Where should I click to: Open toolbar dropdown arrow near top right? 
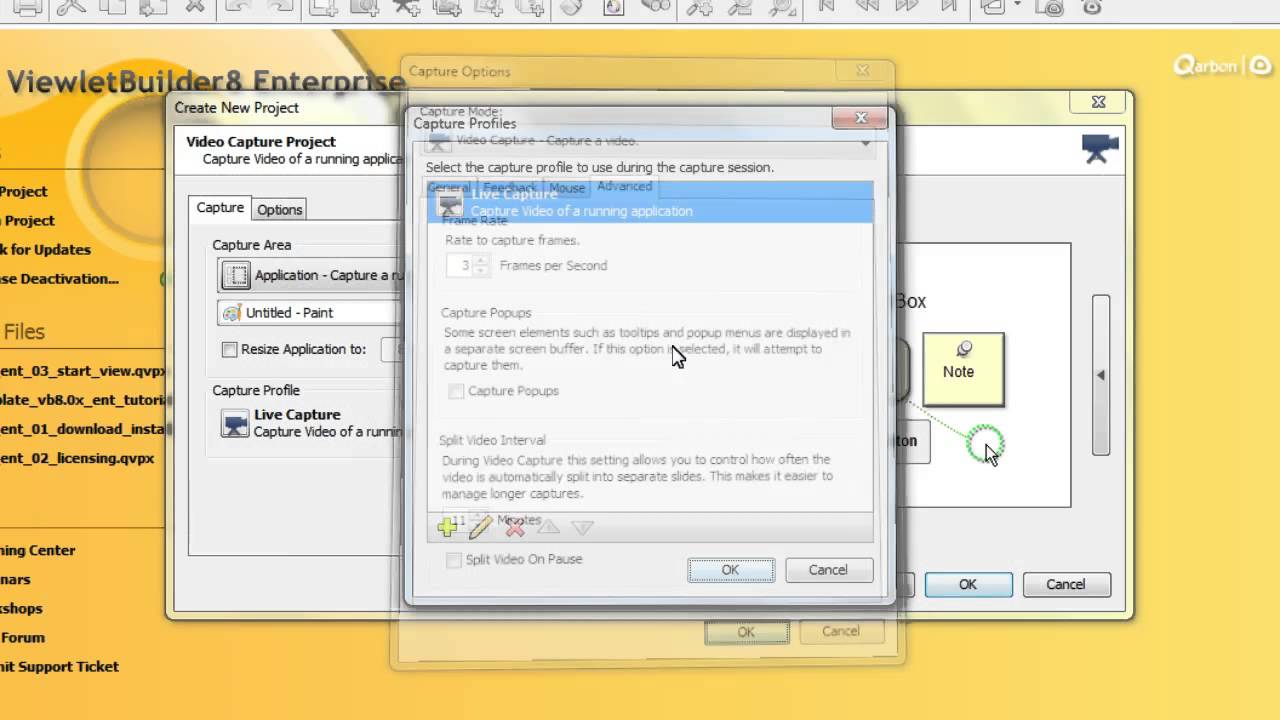[x=1018, y=5]
